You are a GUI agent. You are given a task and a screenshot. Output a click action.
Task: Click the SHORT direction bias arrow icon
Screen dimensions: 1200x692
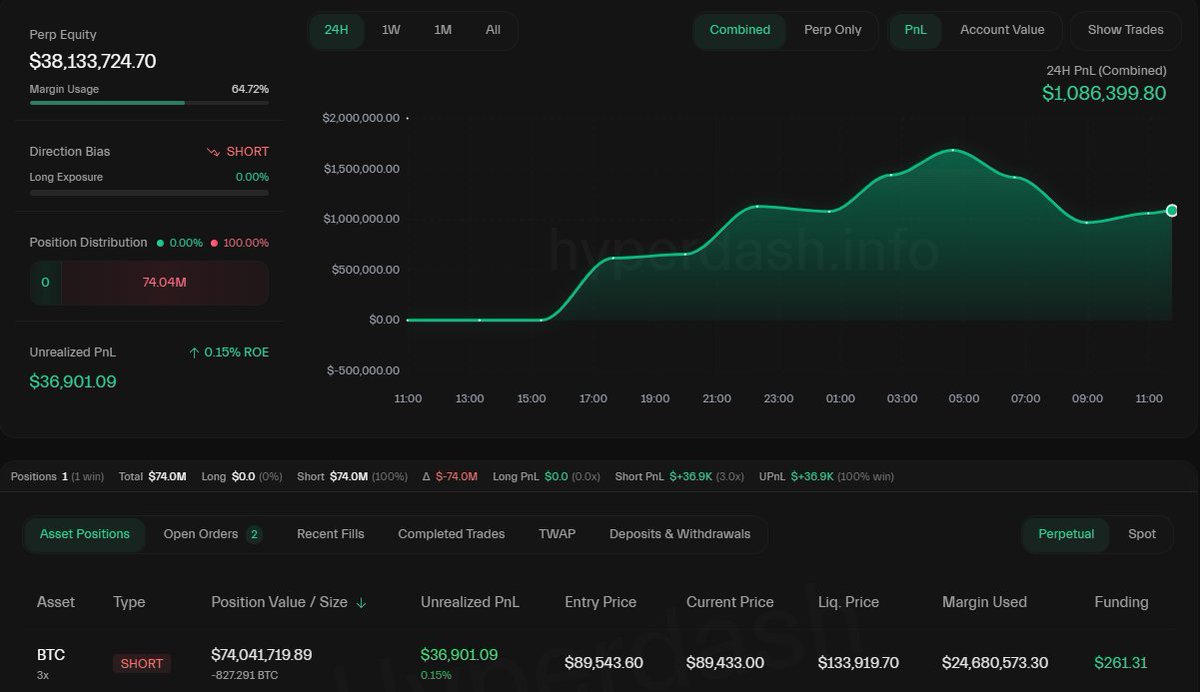coord(212,151)
